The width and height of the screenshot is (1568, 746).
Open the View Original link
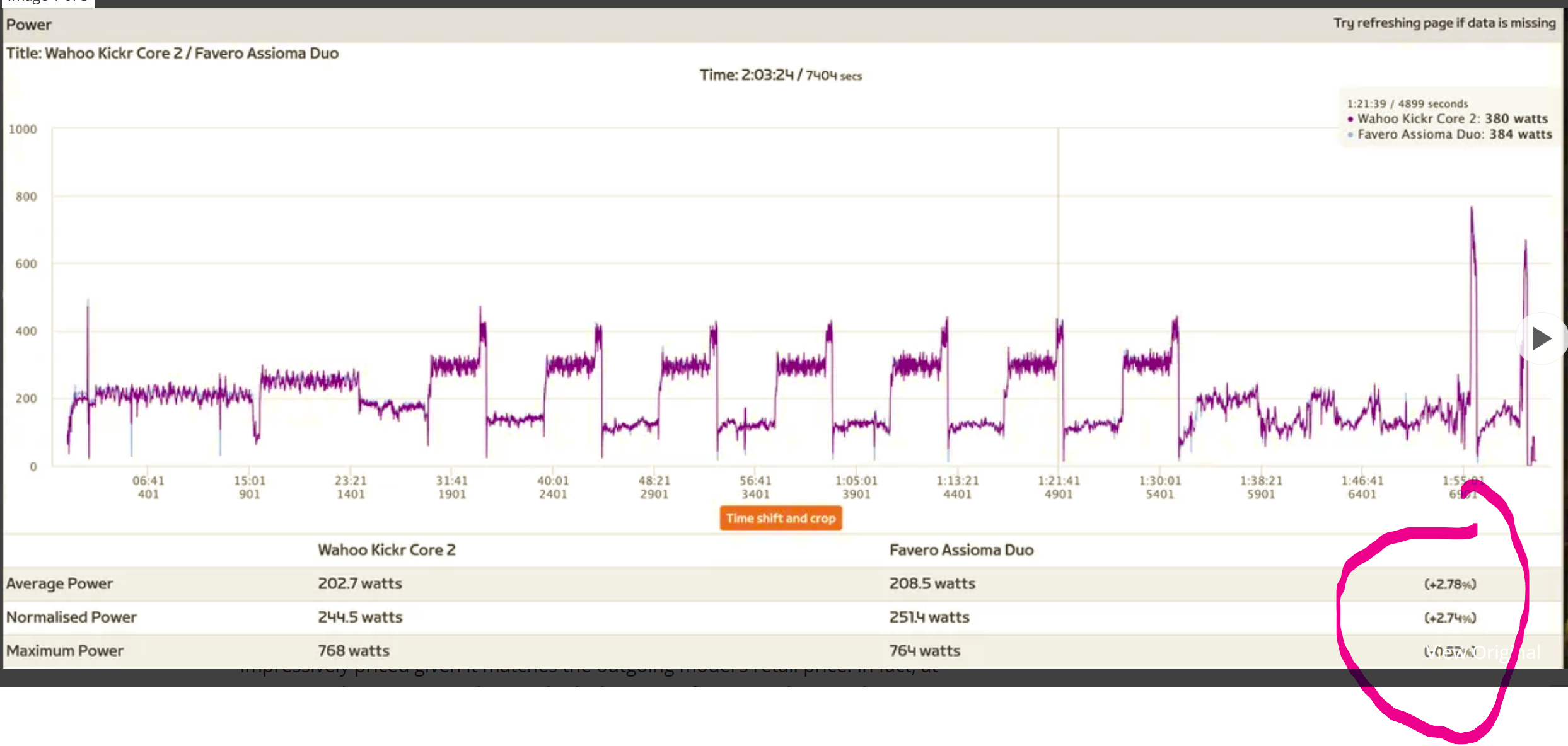1484,652
